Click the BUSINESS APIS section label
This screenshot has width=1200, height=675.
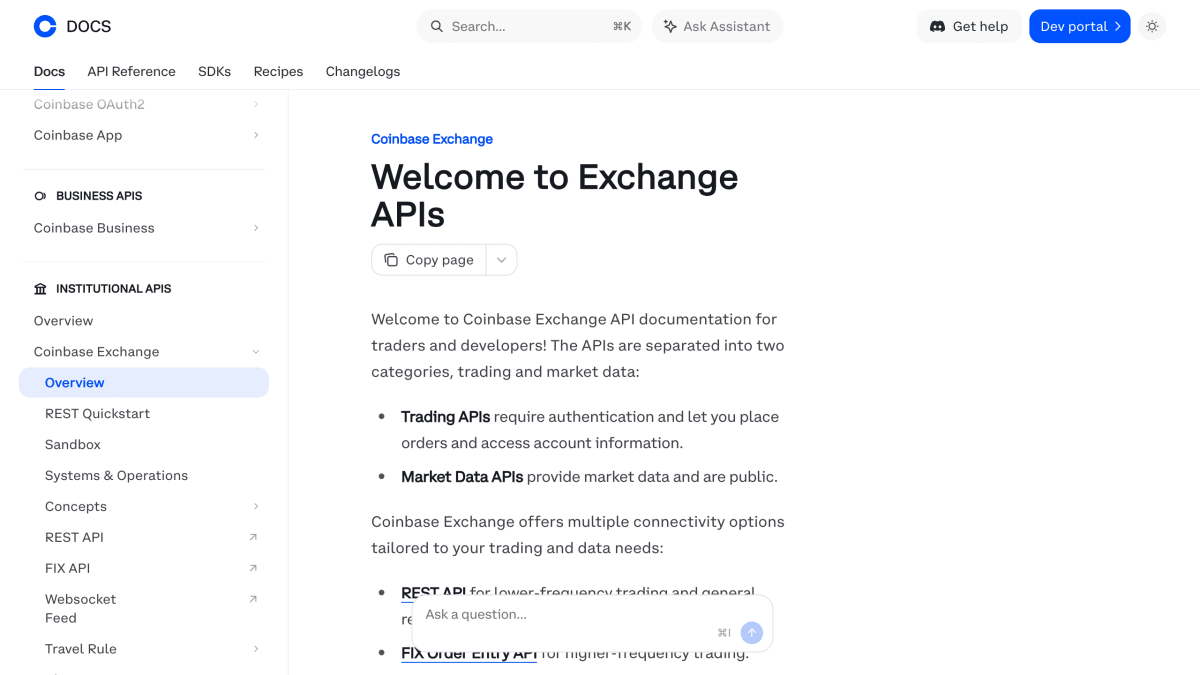click(x=99, y=196)
